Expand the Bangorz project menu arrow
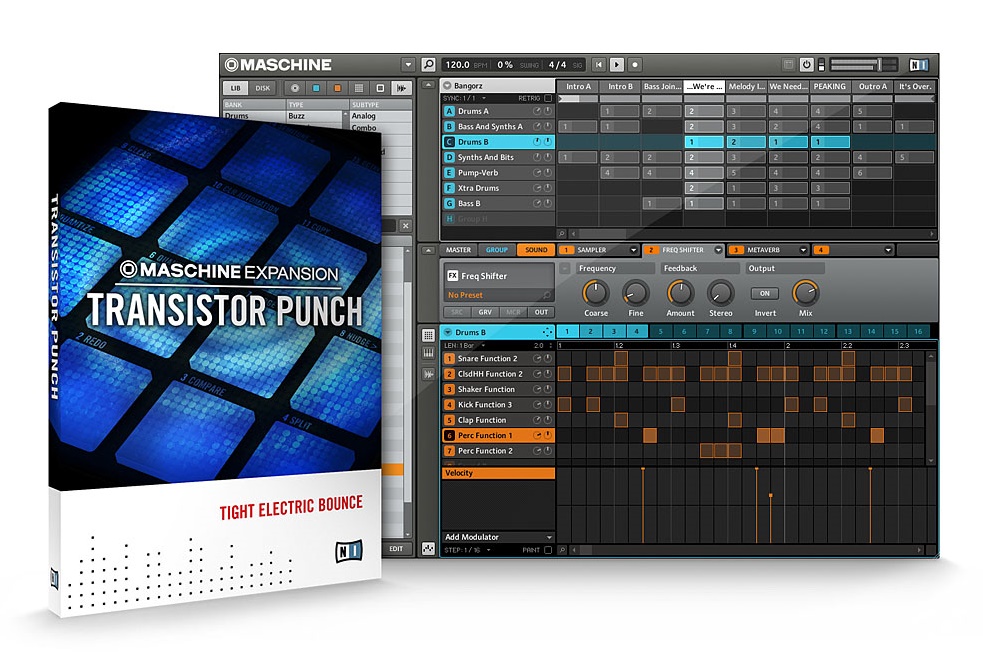The image size is (983, 667). click(447, 85)
